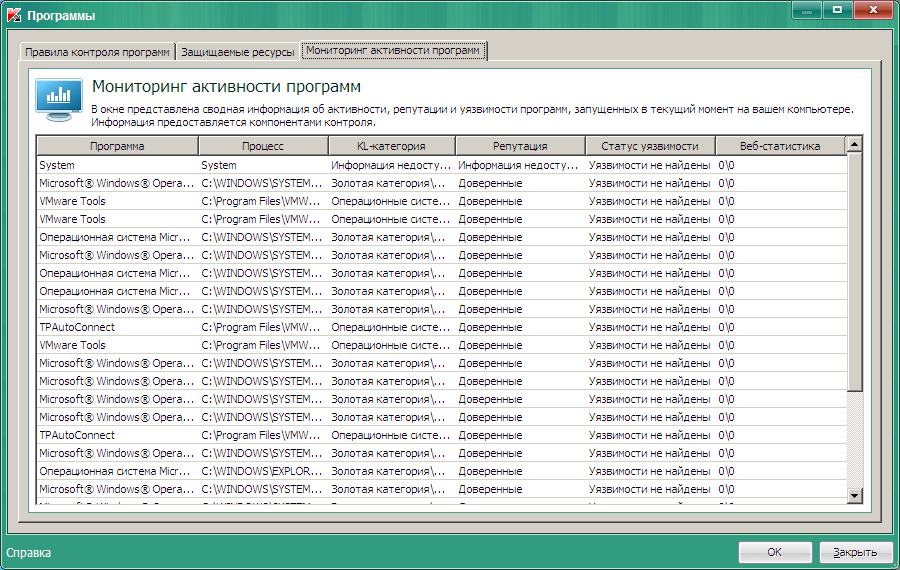
Task: Click the scrollbar up arrow
Action: coord(855,144)
